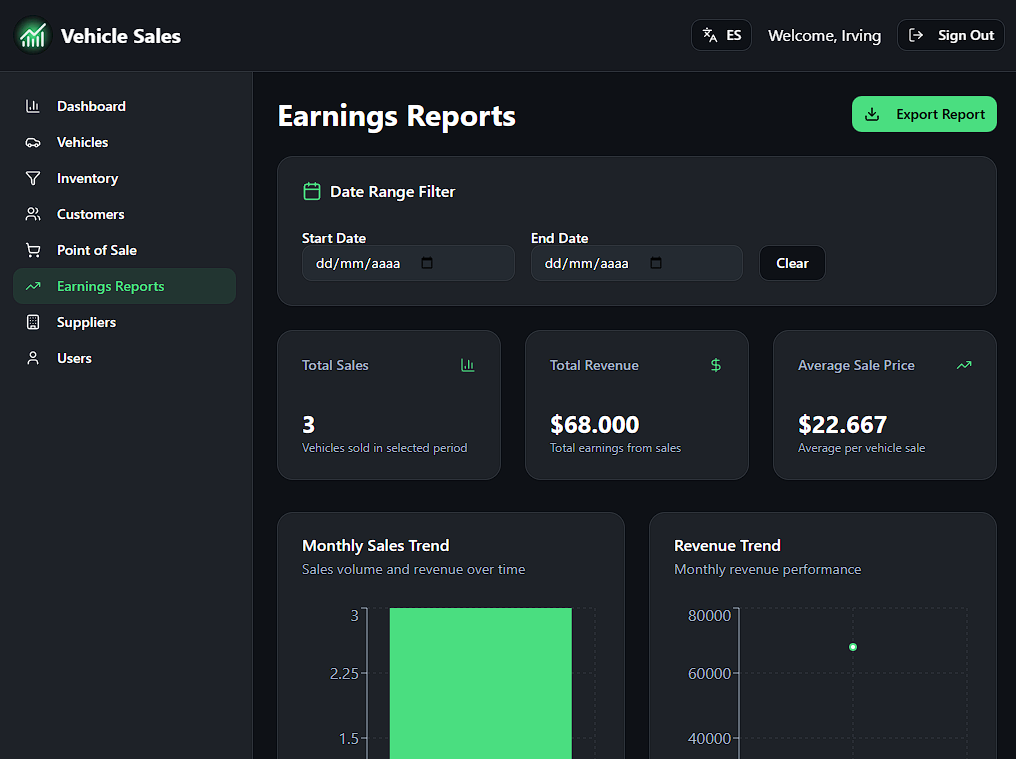Open Point of Sale page
Image resolution: width=1016 pixels, height=759 pixels.
[124, 250]
